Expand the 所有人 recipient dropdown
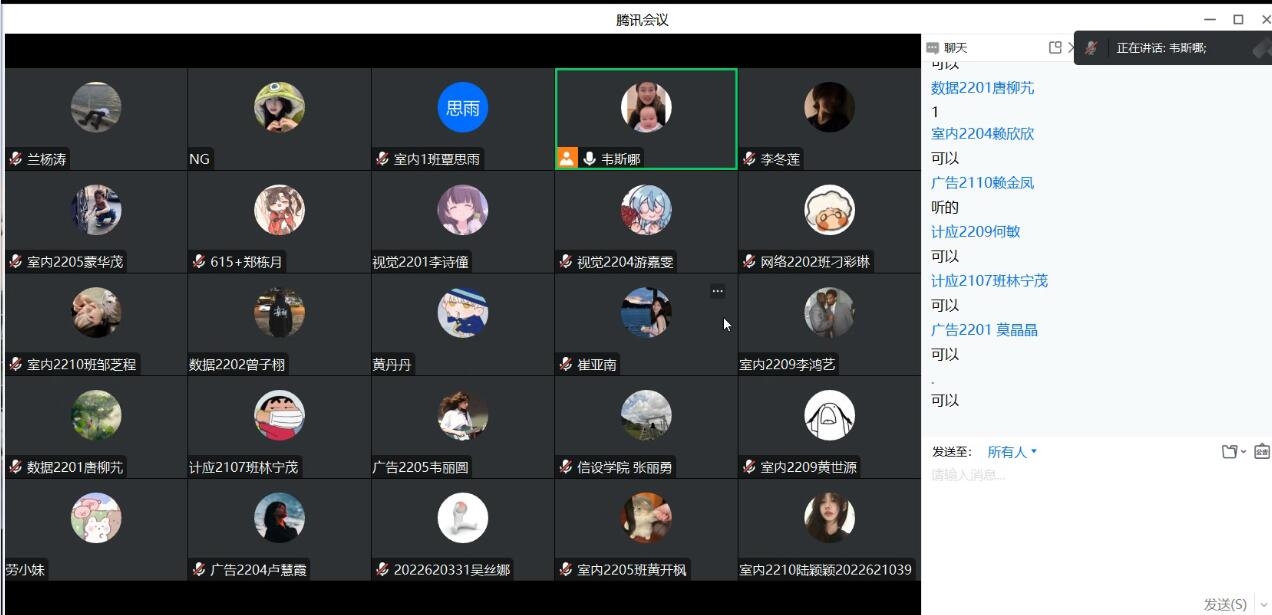 click(x=1012, y=452)
